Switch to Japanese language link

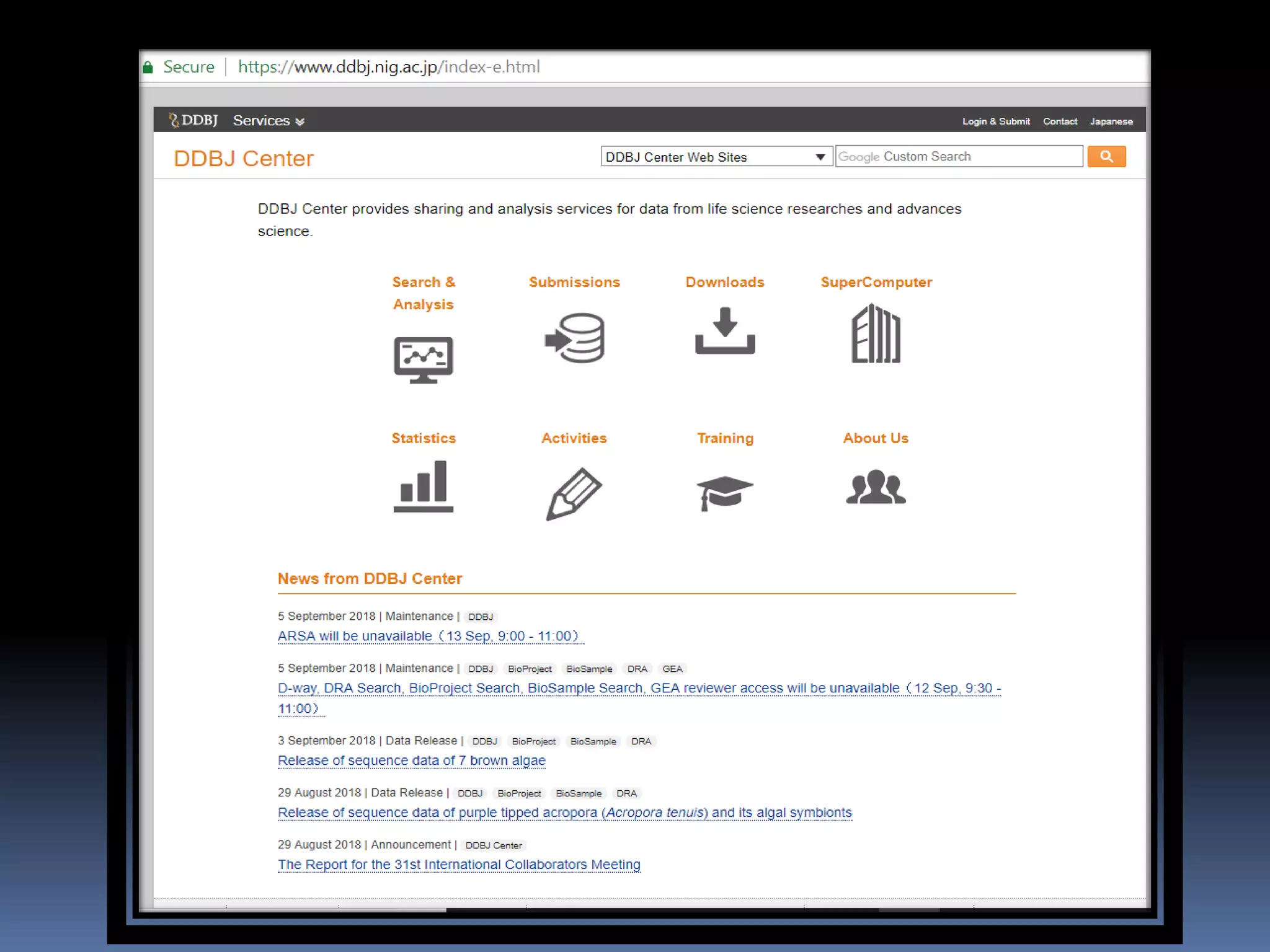[1111, 121]
